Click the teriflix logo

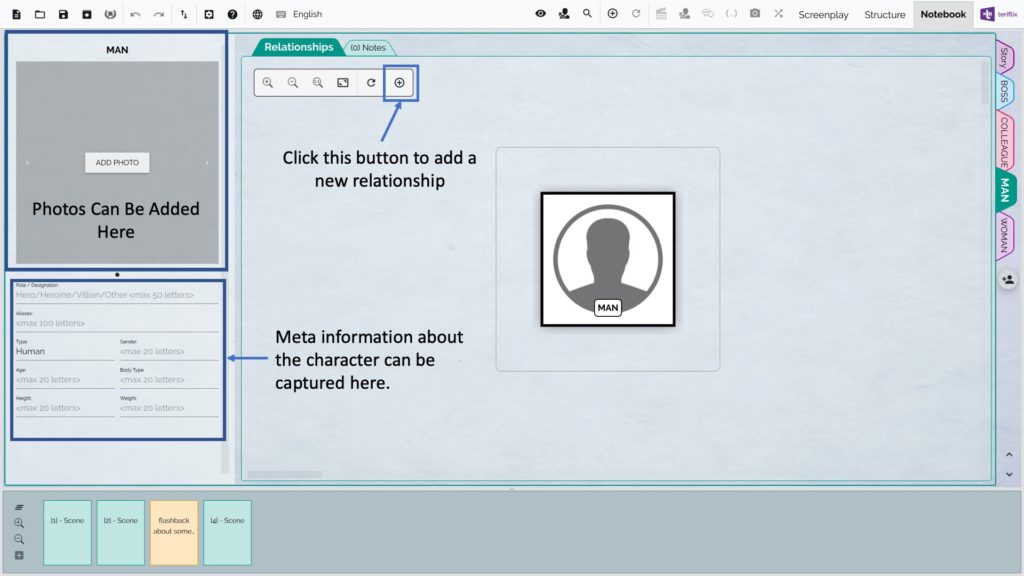[999, 14]
